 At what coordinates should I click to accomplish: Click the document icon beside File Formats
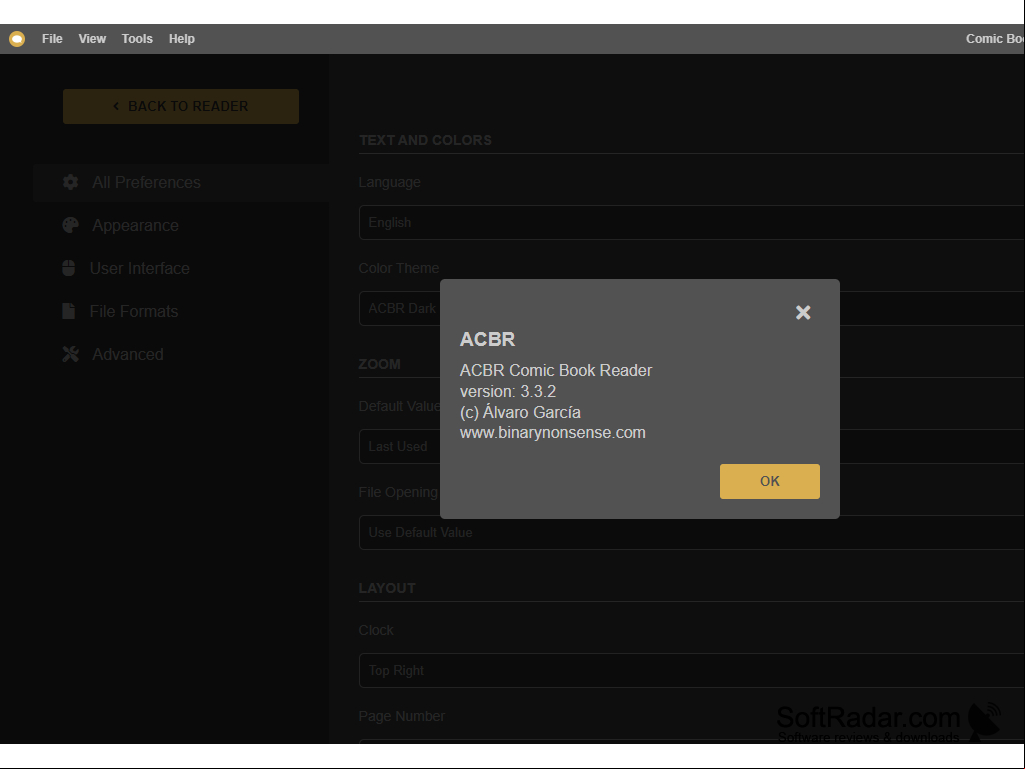coord(69,311)
